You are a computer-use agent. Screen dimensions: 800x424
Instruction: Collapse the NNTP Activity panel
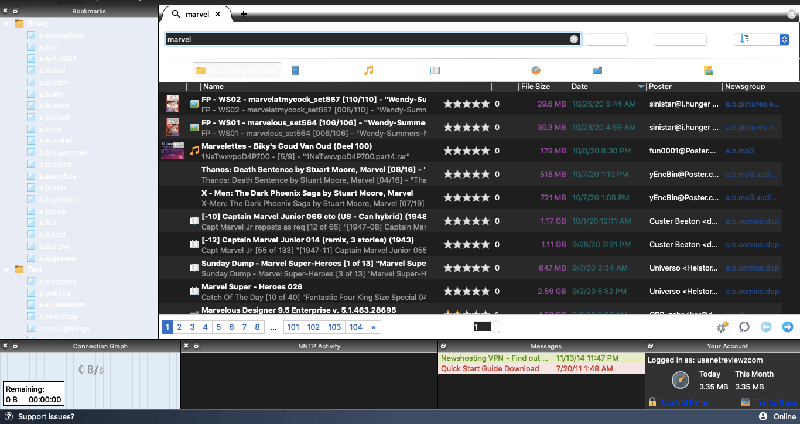click(195, 346)
